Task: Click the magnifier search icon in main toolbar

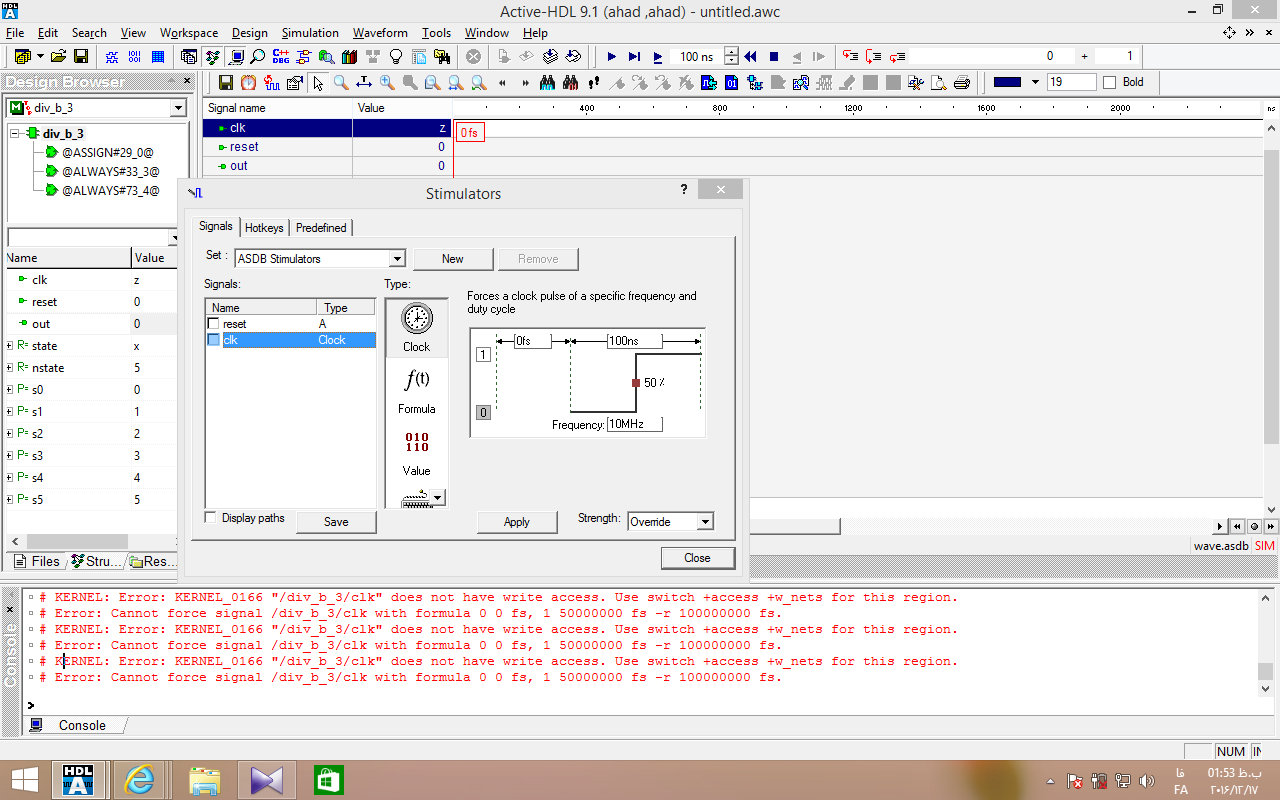Action: coord(258,57)
